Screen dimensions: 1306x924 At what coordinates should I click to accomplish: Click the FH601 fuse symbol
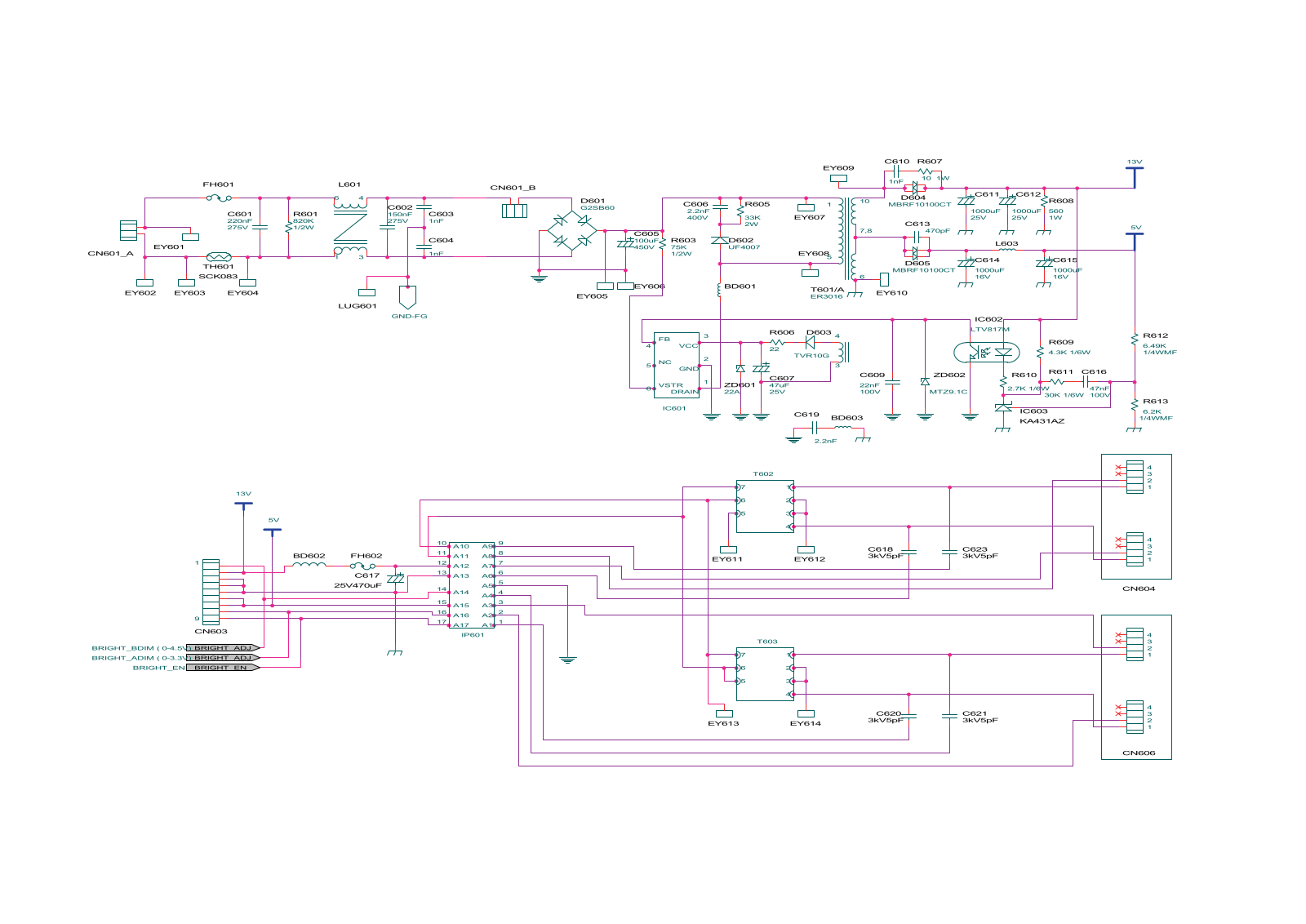pyautogui.click(x=219, y=198)
